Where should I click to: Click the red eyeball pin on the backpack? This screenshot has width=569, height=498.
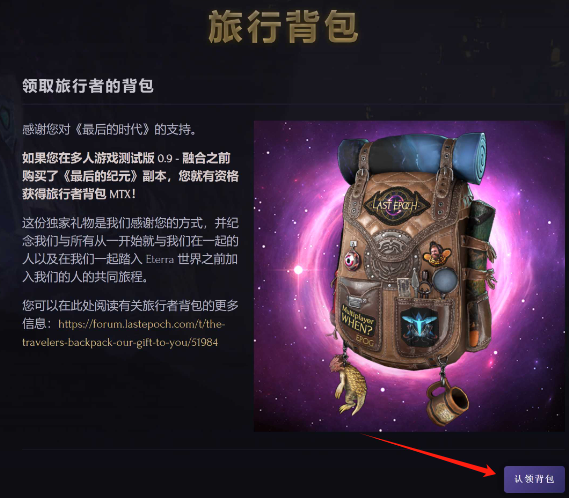(x=352, y=259)
